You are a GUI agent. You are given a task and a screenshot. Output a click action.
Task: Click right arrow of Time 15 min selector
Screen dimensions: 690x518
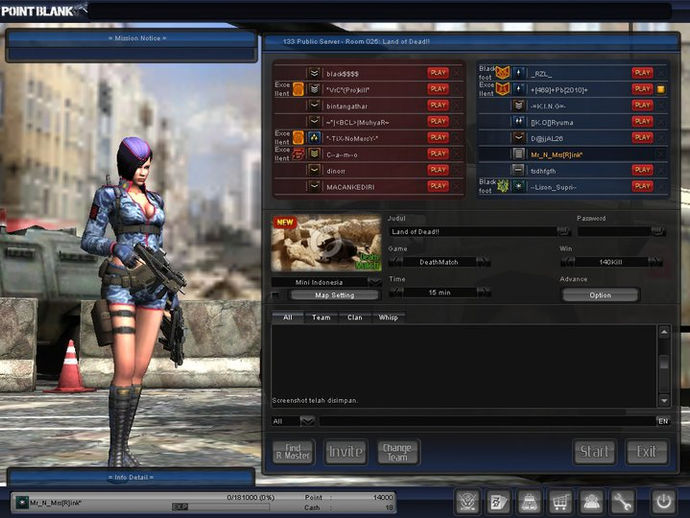[483, 292]
